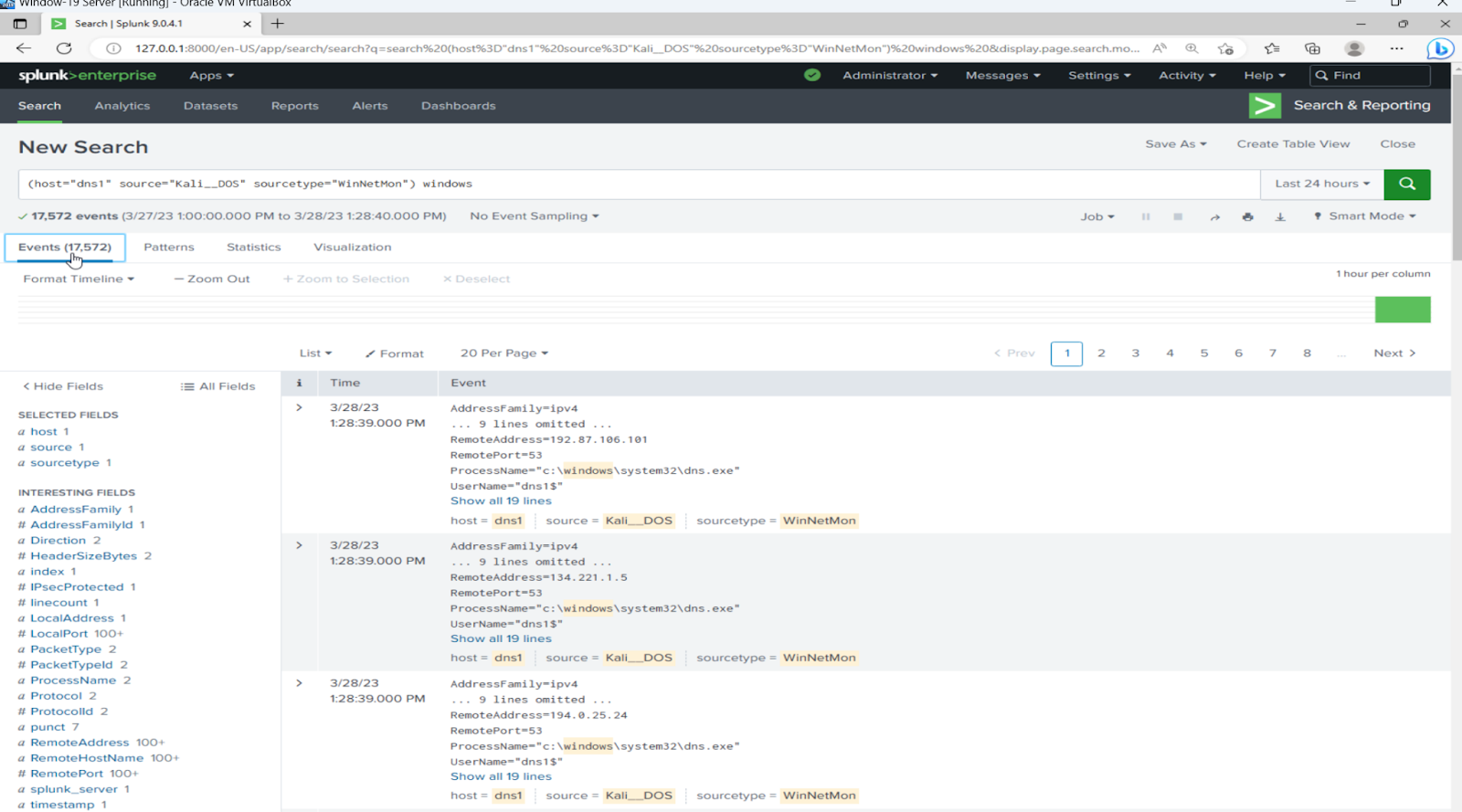Click site information icon in address bar

tap(113, 48)
